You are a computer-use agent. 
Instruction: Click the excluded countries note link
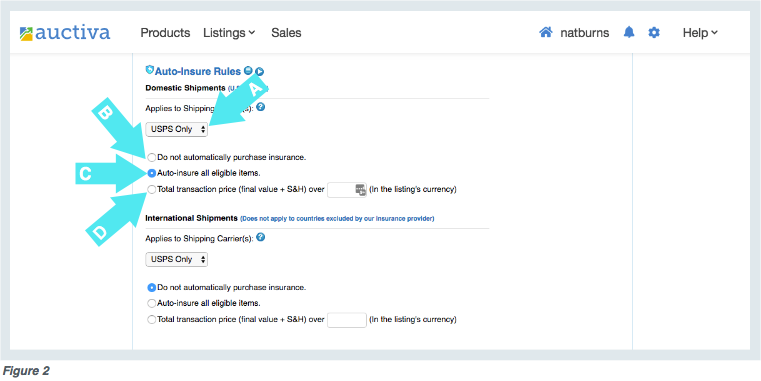click(337, 219)
